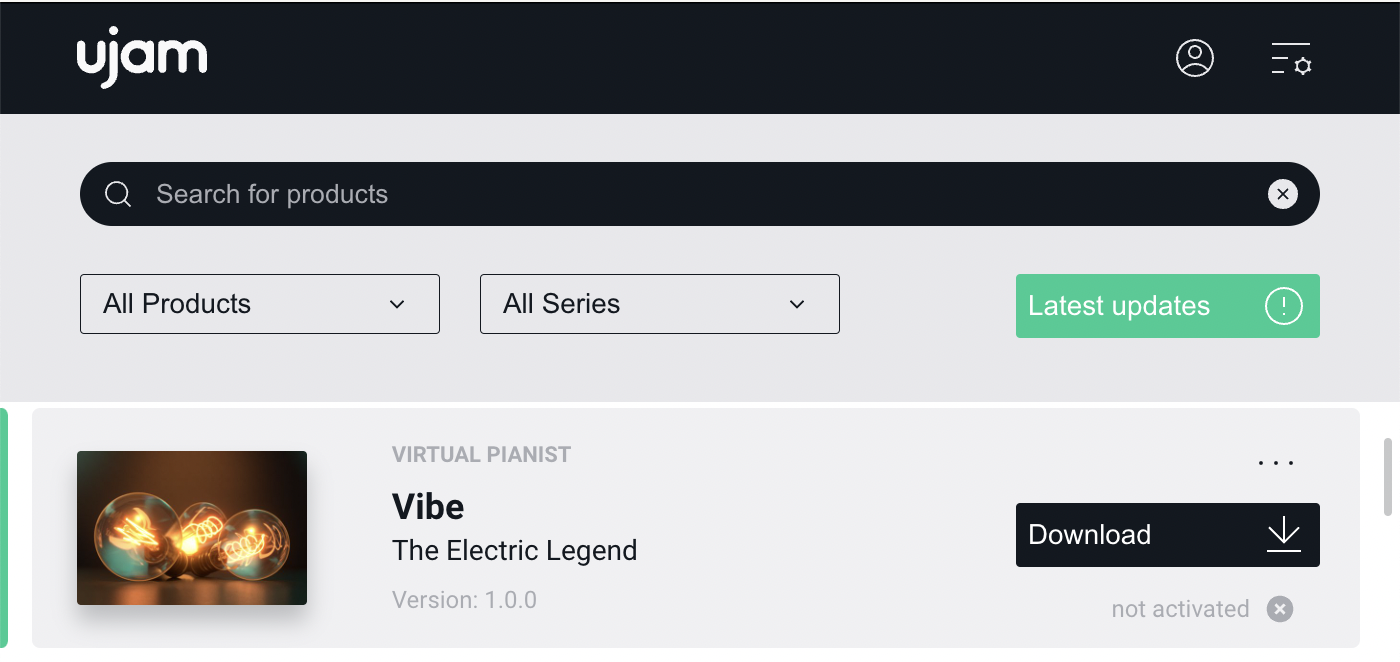Expand the All Series selector
1400x662 pixels.
(659, 304)
